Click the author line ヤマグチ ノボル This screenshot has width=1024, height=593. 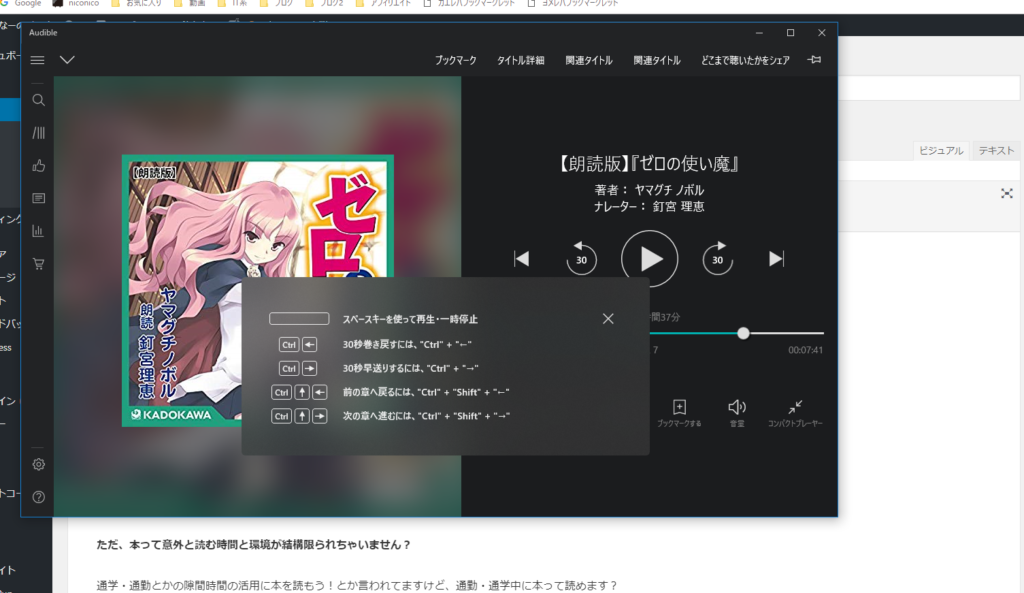point(649,190)
